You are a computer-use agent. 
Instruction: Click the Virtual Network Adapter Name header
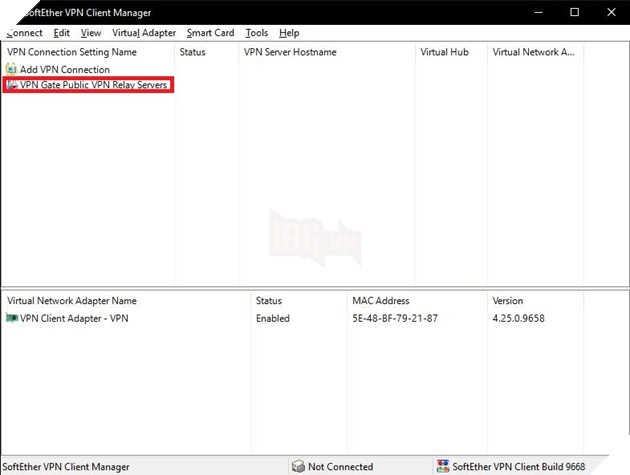127,301
